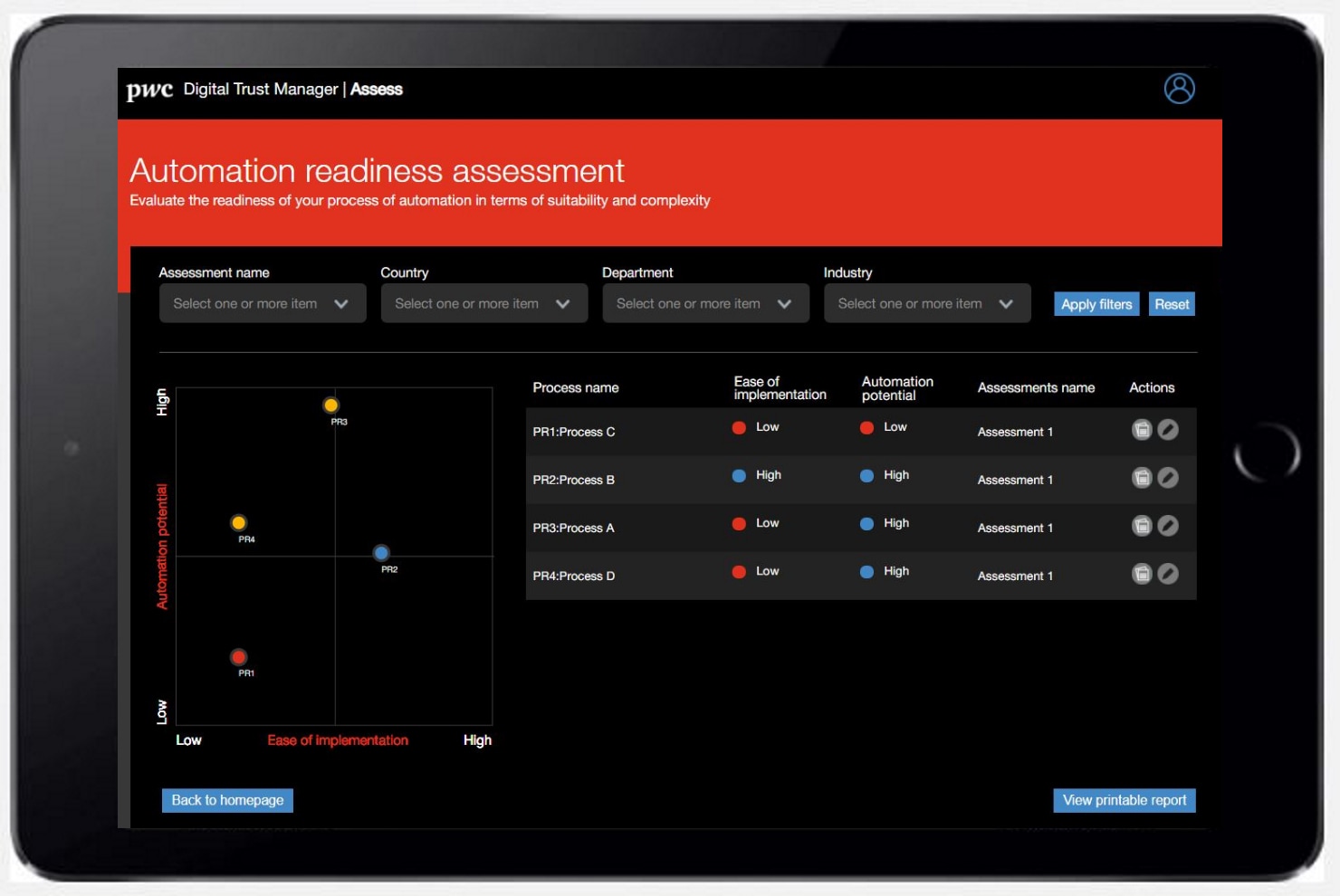Expand the Industry filter dropdown
The image size is (1340, 896).
[x=927, y=303]
